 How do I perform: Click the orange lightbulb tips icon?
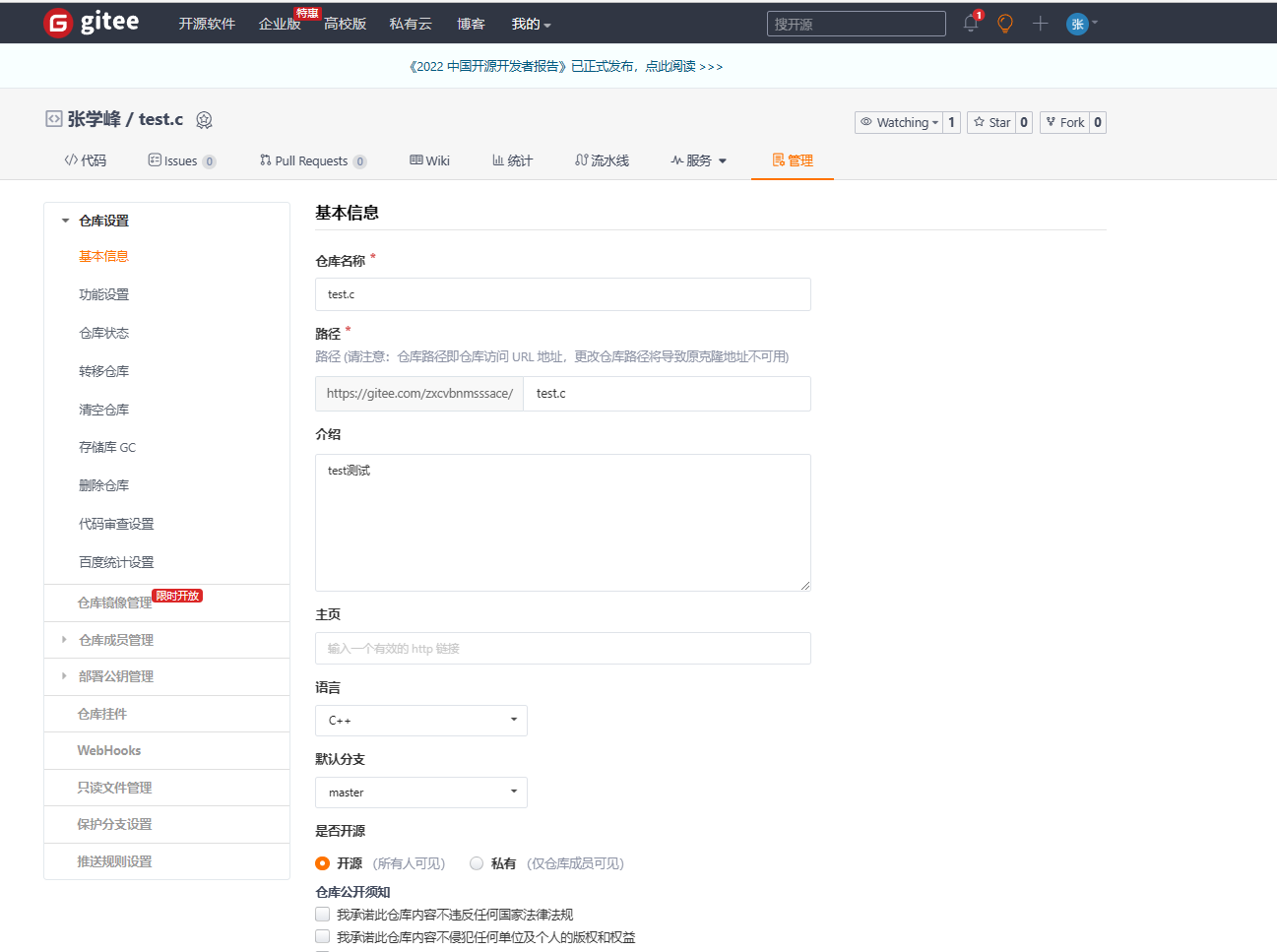[x=1005, y=23]
